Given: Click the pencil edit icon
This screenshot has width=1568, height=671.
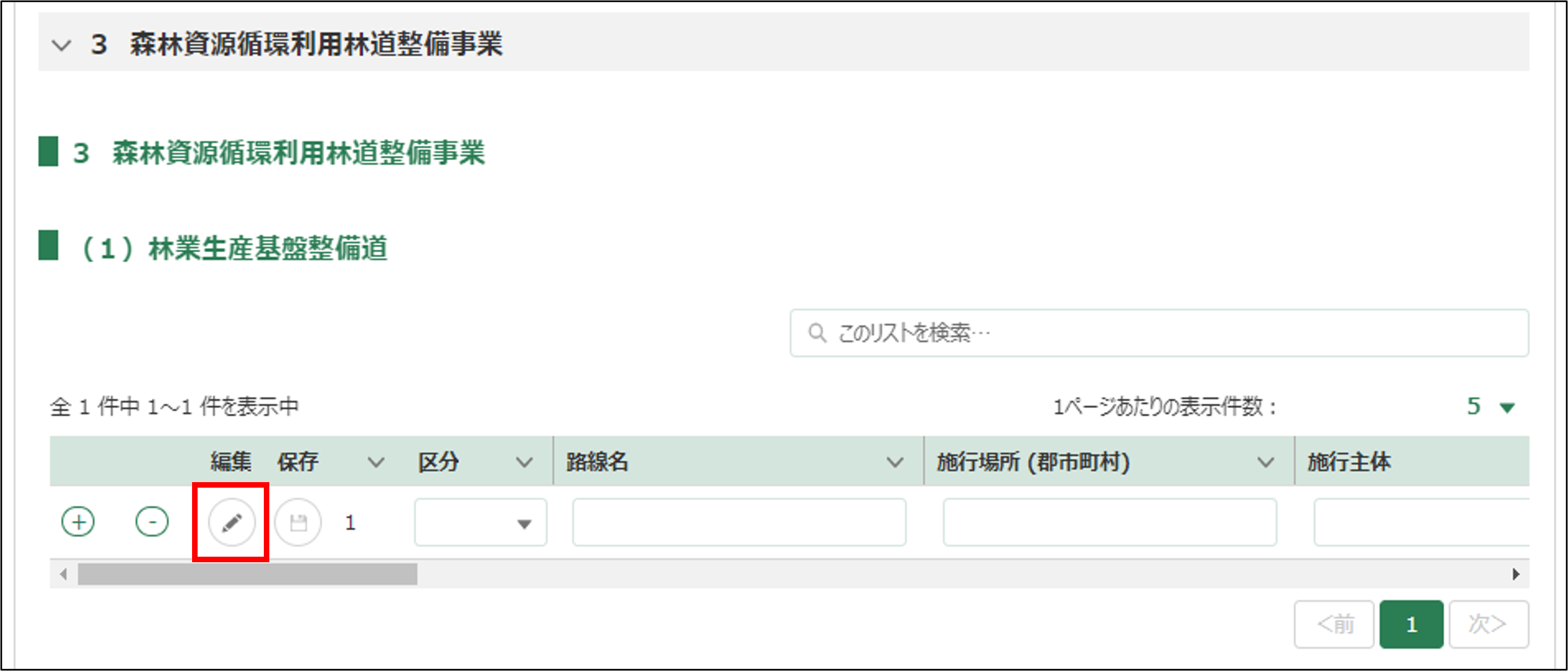Looking at the screenshot, I should pos(231,522).
